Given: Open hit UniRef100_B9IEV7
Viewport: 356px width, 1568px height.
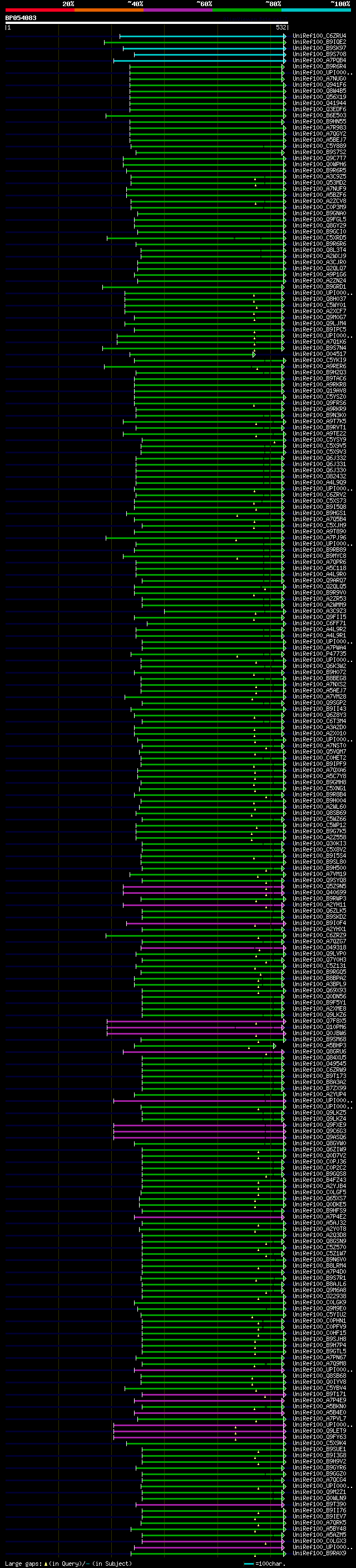Looking at the screenshot, I should pos(319,1516).
